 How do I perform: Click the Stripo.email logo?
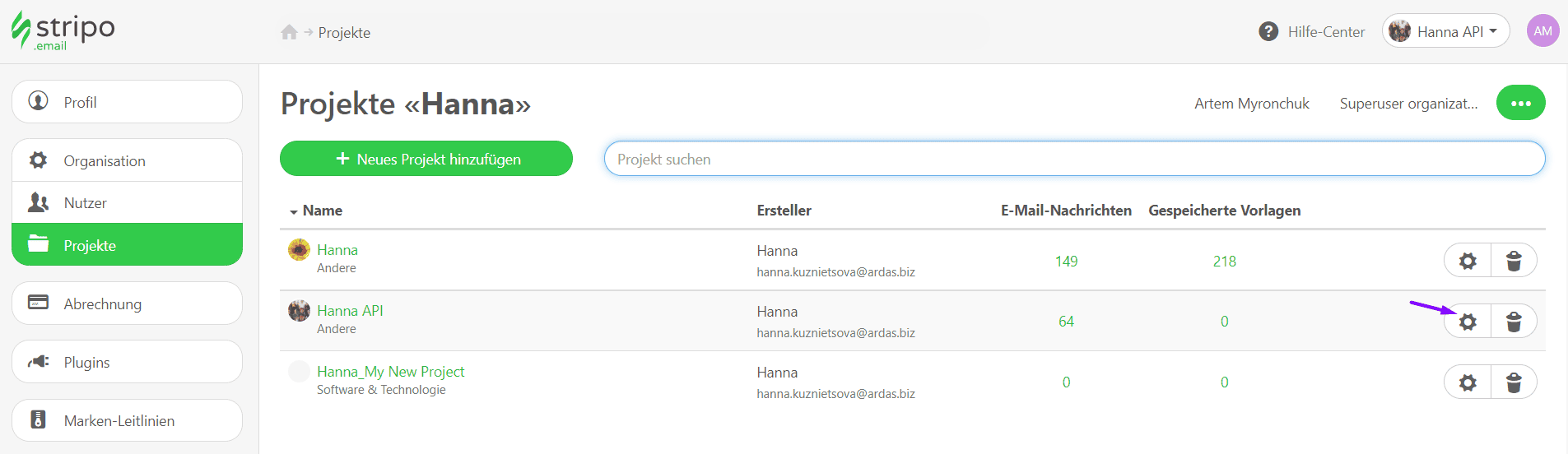63,31
